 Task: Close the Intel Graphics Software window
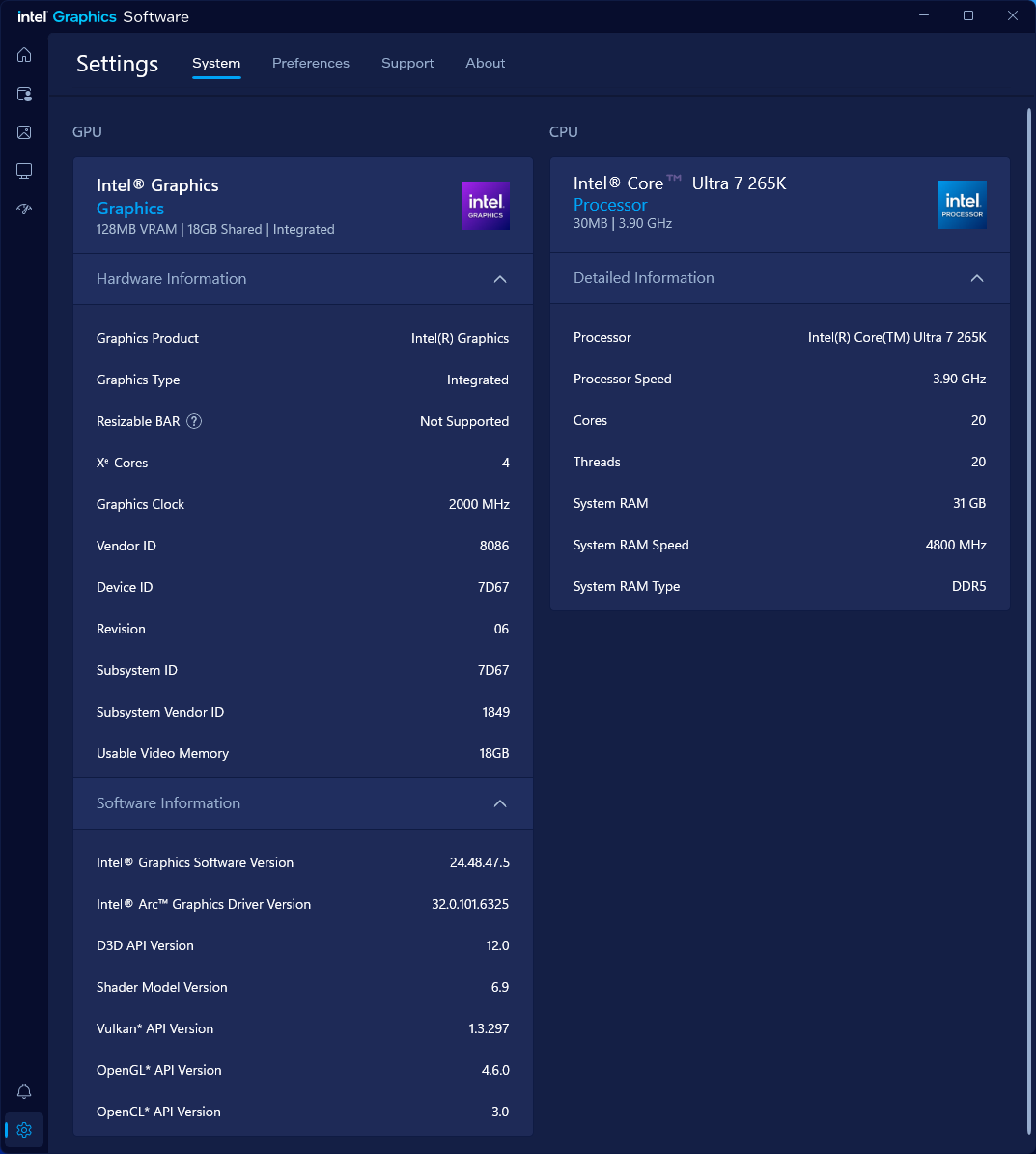tap(1013, 15)
